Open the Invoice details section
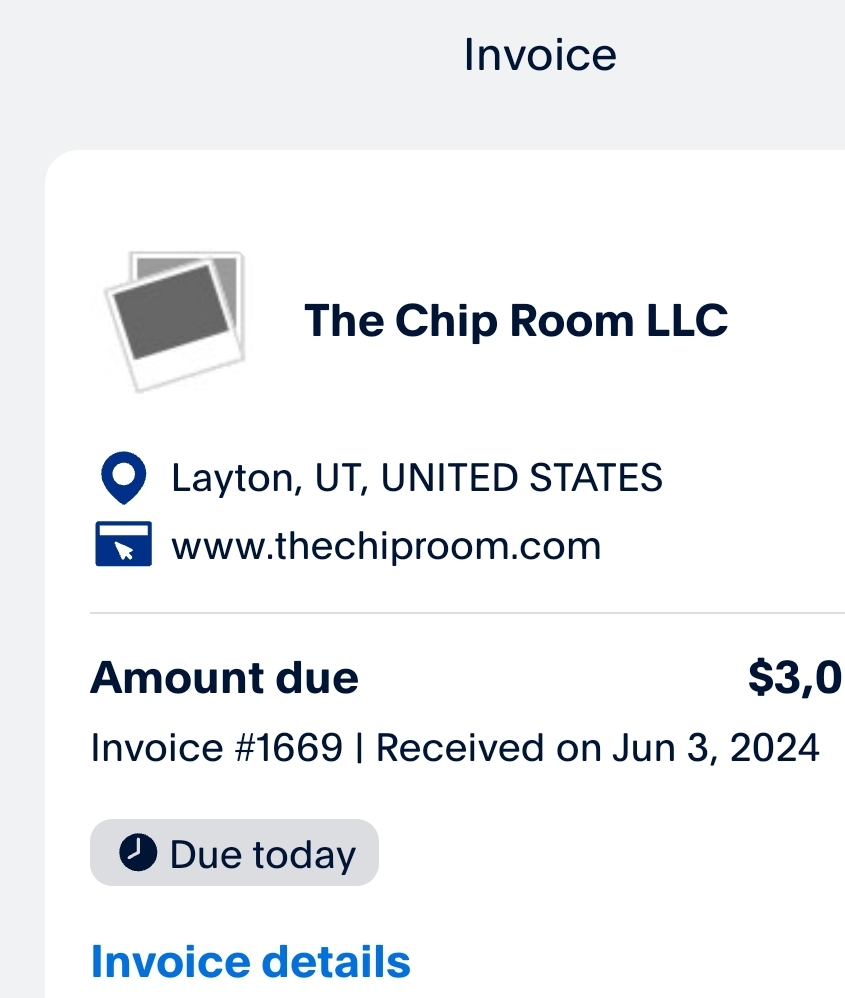 tap(250, 961)
